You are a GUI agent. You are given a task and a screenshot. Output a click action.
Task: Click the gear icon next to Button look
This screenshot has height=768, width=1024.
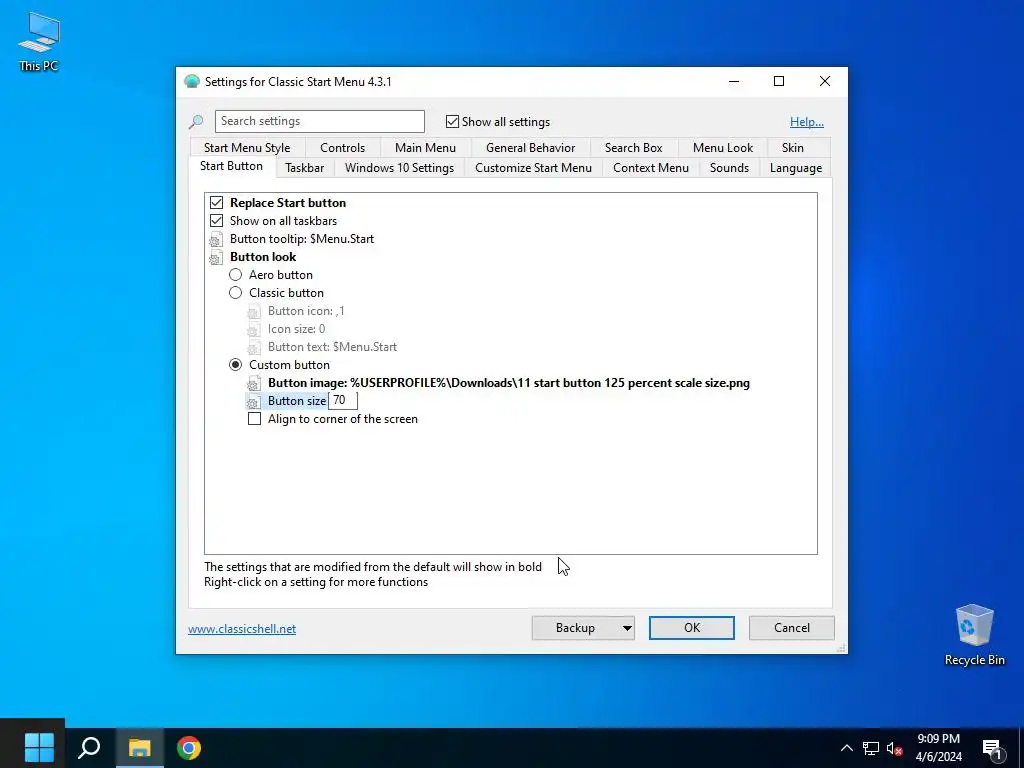click(x=216, y=257)
